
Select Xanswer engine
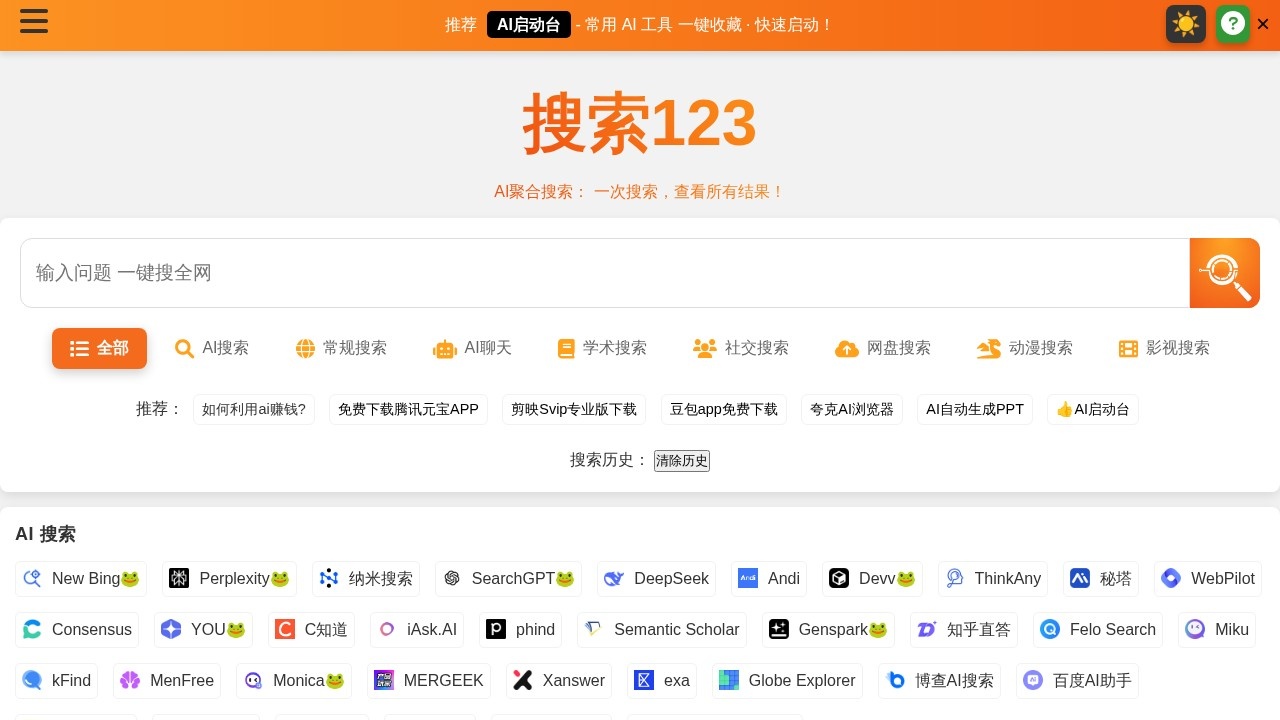coord(559,680)
